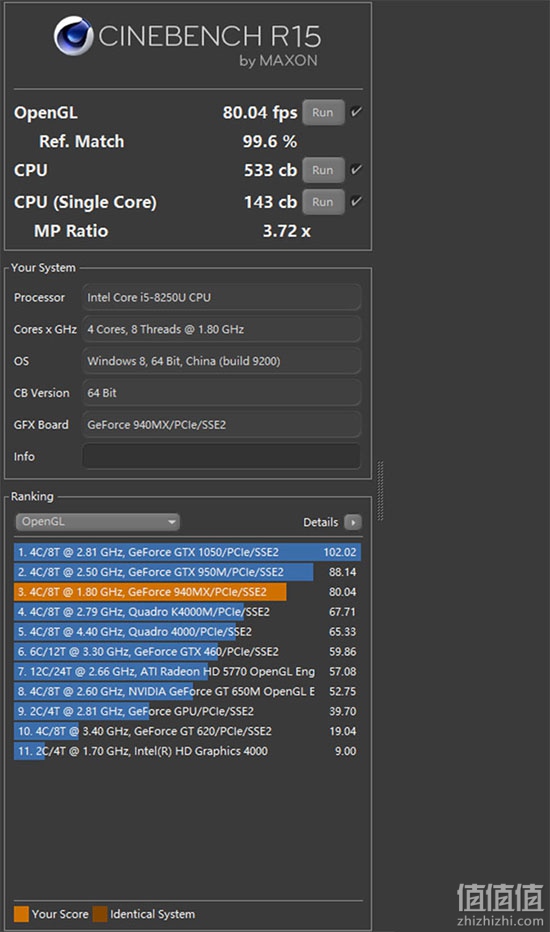
Task: Run the CPU Single Core benchmark
Action: (323, 202)
